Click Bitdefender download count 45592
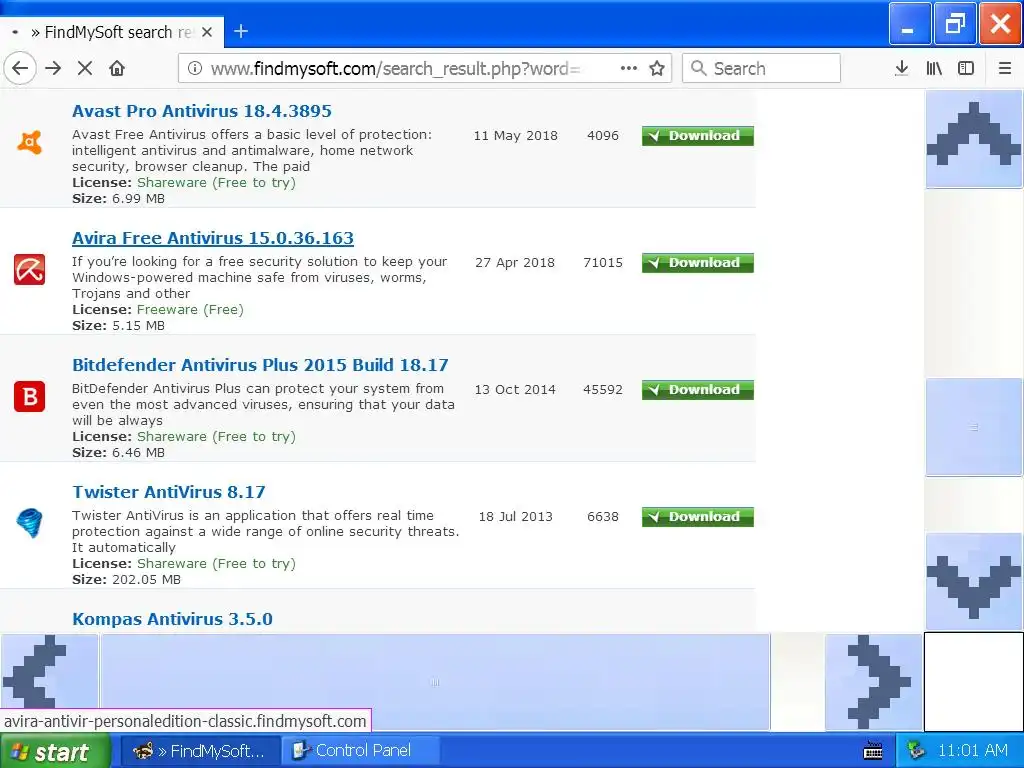 coord(603,390)
